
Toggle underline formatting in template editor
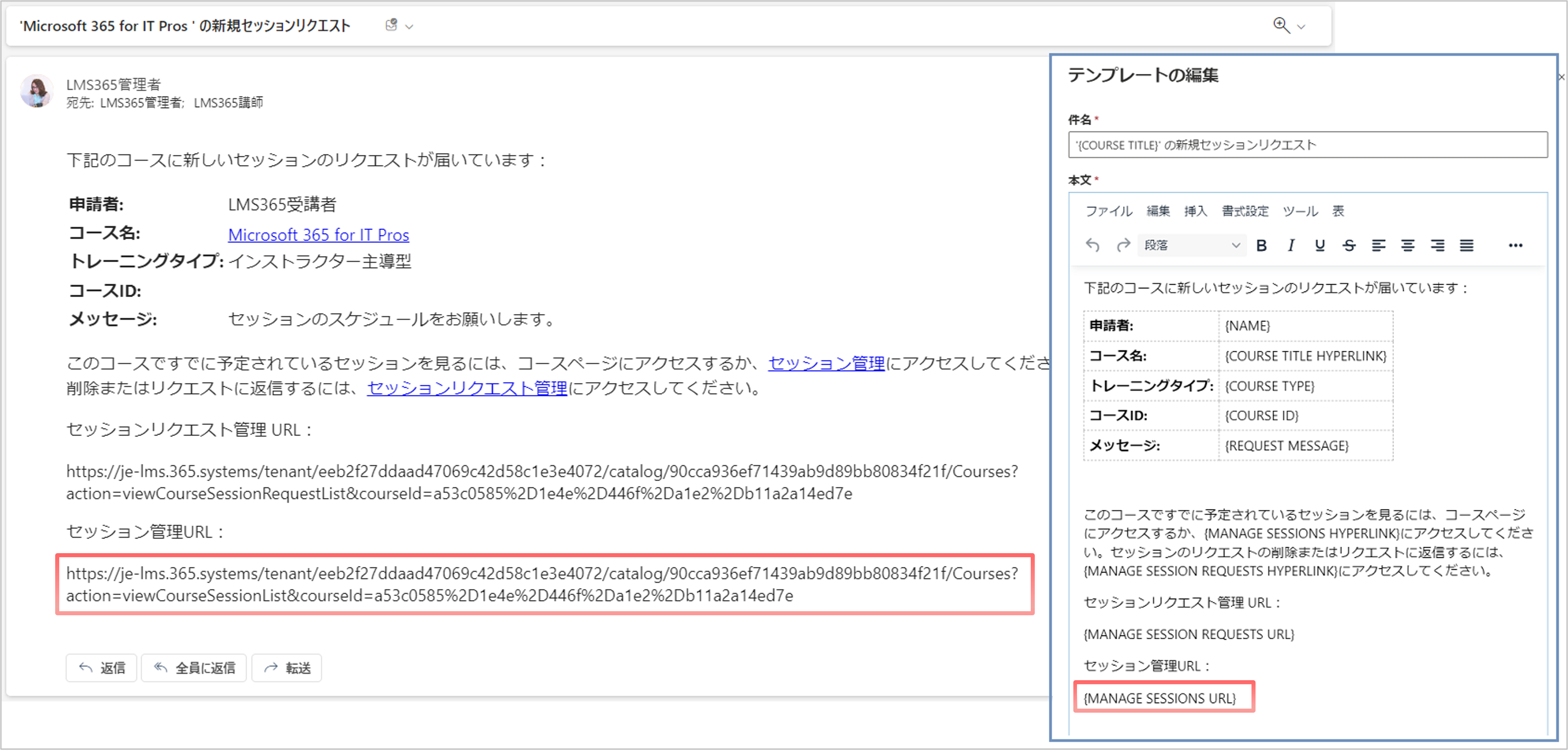click(x=1320, y=245)
